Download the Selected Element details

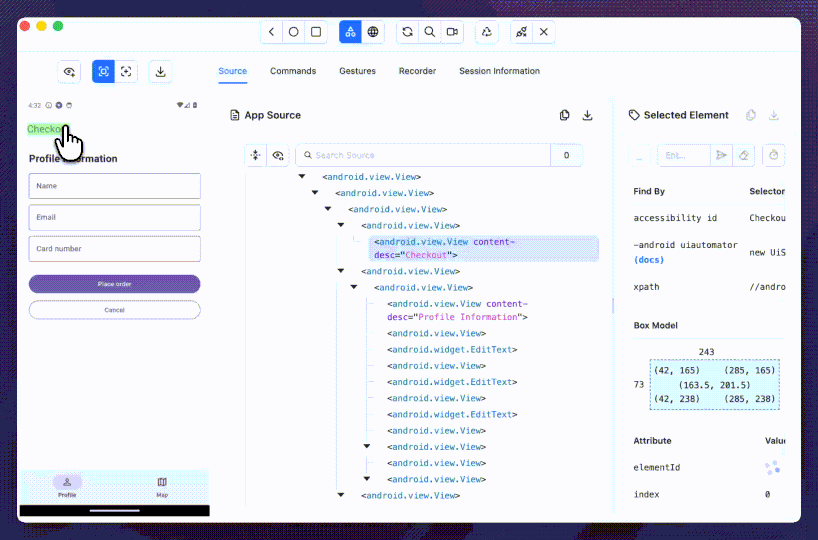coord(774,115)
